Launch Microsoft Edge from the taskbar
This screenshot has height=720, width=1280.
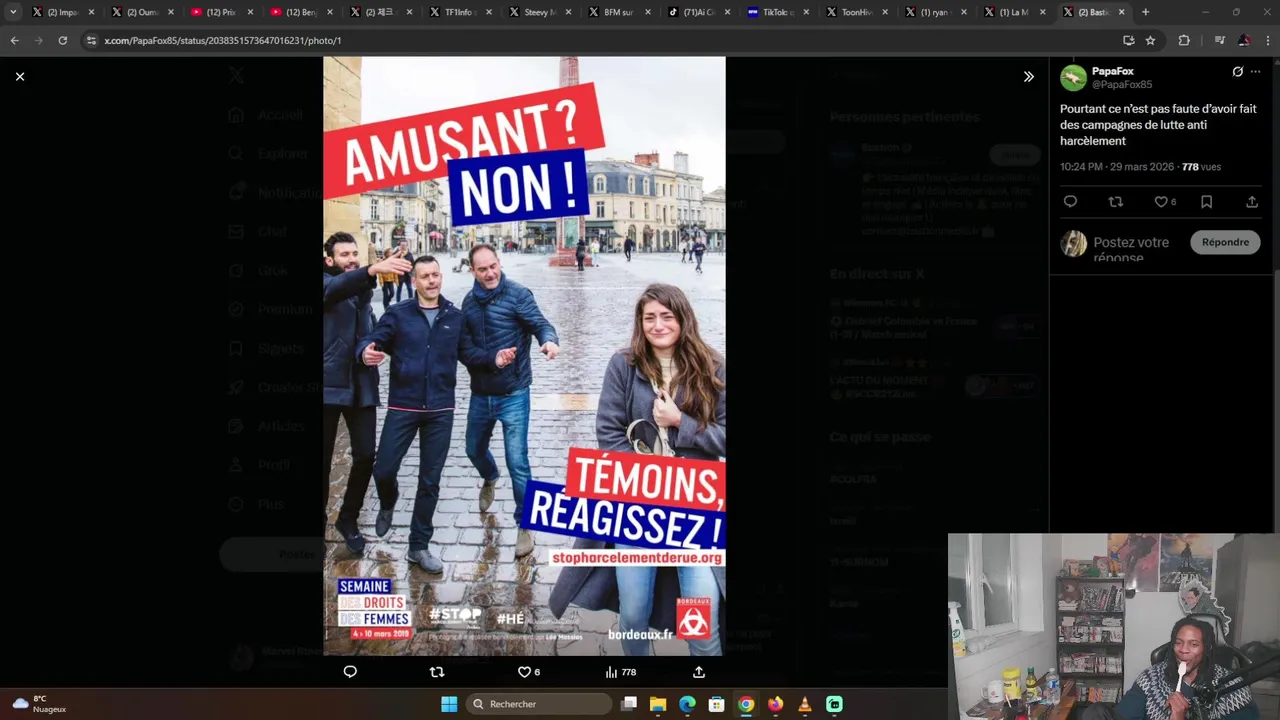(687, 704)
